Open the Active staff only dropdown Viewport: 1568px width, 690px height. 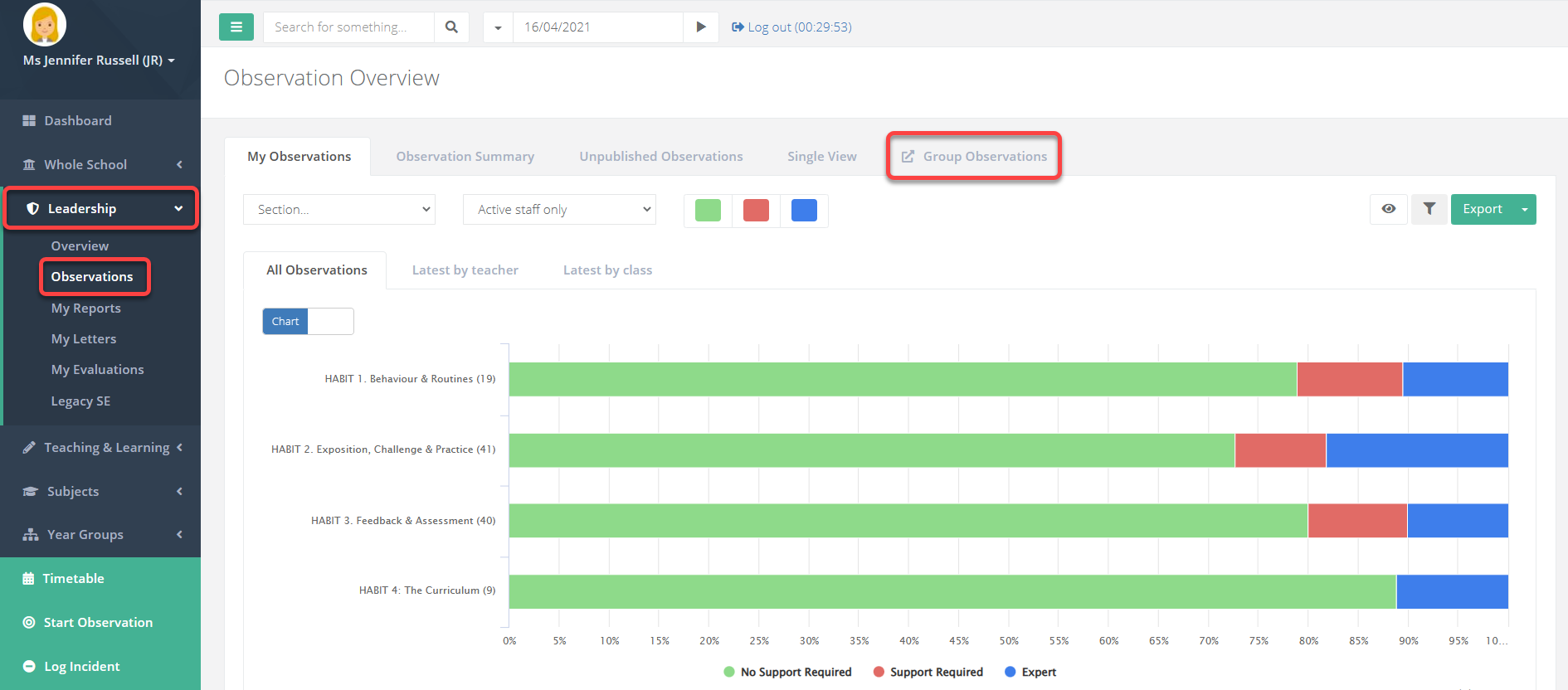559,209
